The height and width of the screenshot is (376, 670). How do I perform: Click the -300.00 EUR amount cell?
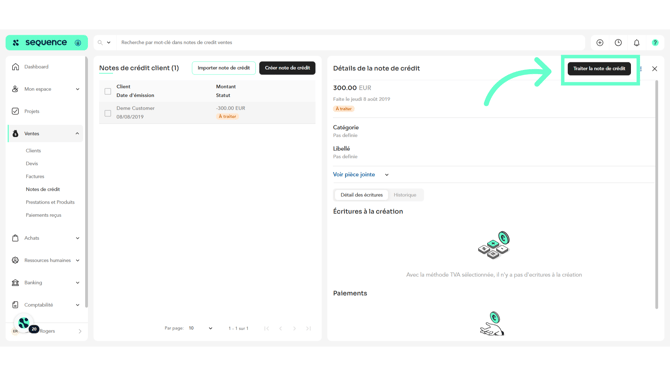click(230, 108)
